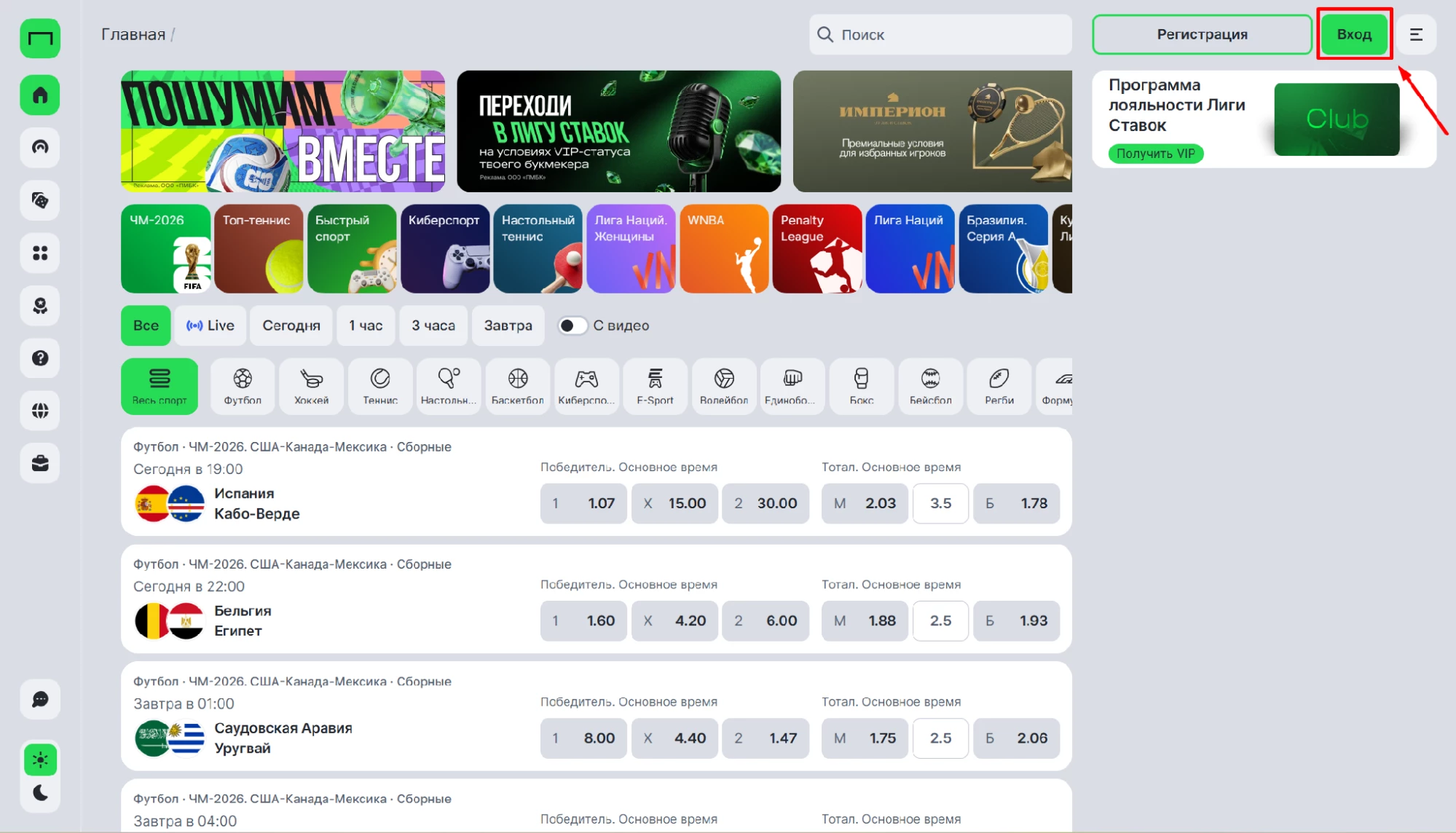Toggle the С видео switch

click(x=572, y=325)
